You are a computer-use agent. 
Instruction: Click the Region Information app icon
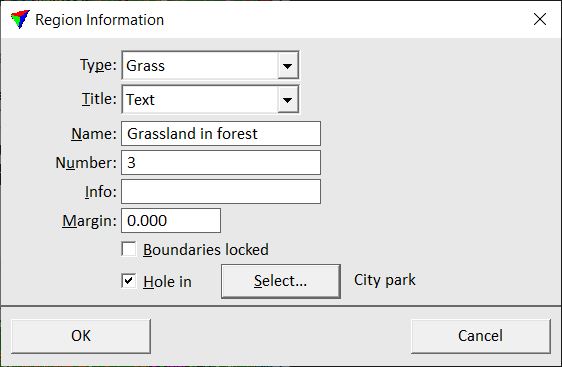[20, 19]
